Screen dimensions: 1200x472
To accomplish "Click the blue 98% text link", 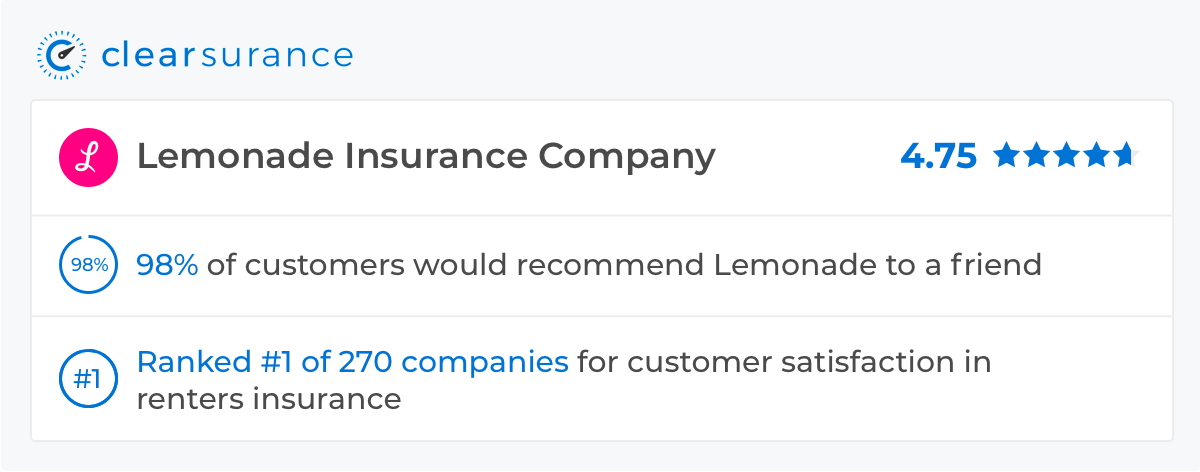I will click(167, 265).
